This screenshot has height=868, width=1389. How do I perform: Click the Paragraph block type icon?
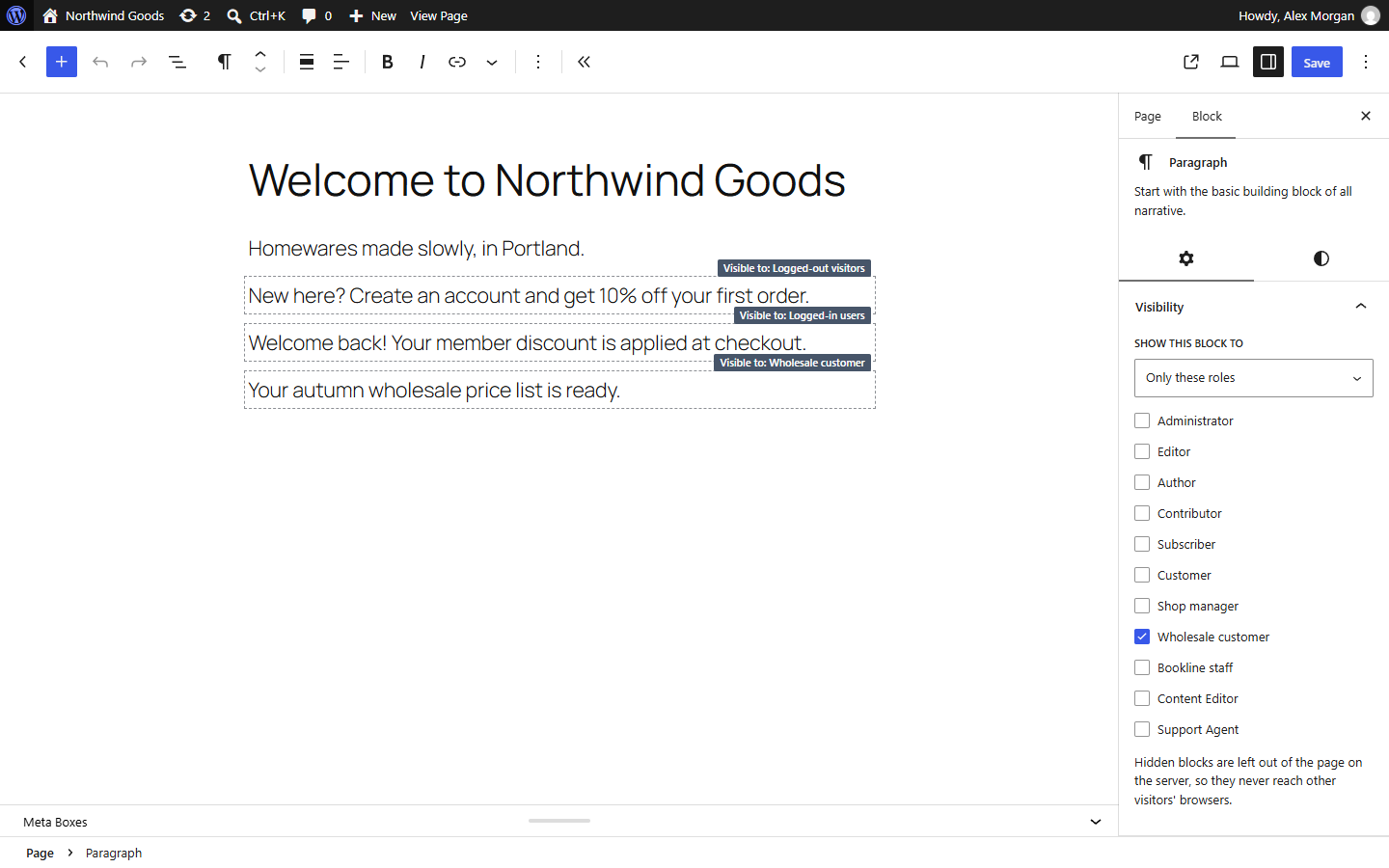pyautogui.click(x=224, y=62)
